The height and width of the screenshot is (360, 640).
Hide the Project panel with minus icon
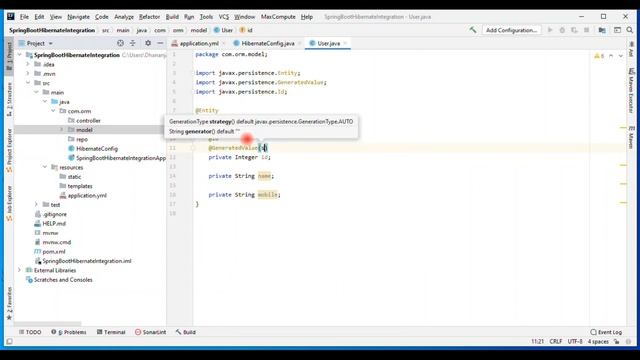tap(160, 43)
